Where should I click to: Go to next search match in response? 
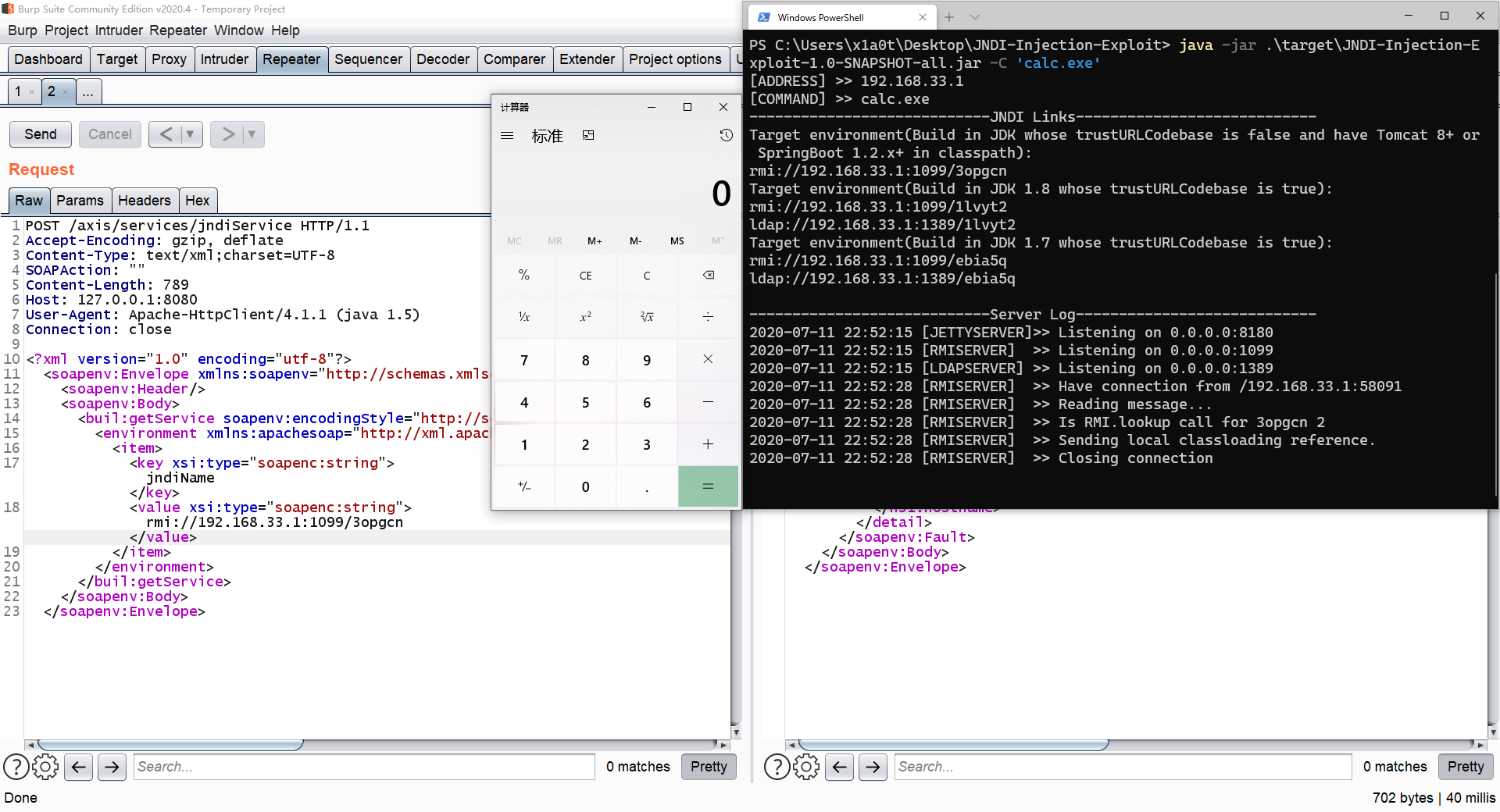pyautogui.click(x=873, y=767)
